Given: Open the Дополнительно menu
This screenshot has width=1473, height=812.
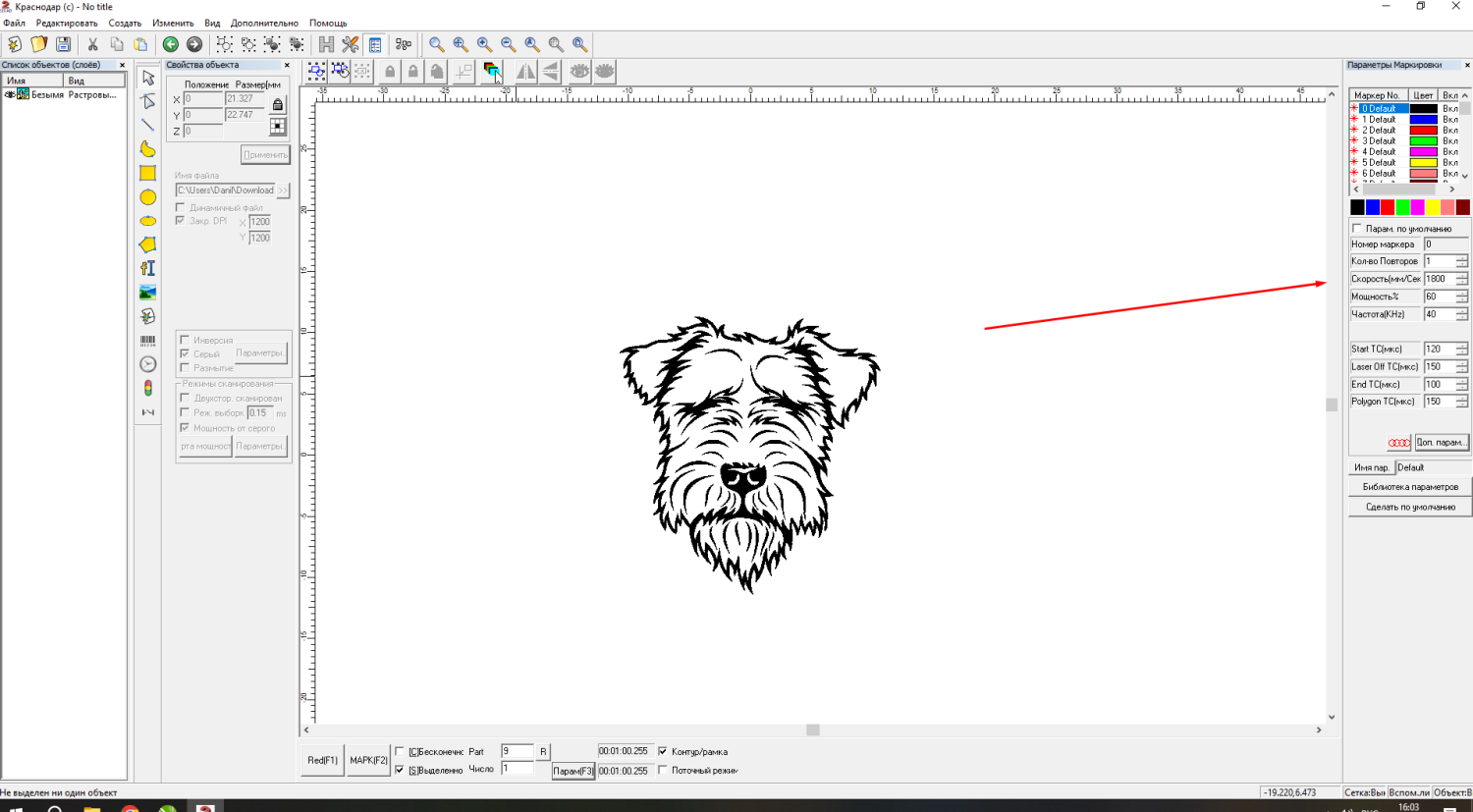Looking at the screenshot, I should pos(264,23).
